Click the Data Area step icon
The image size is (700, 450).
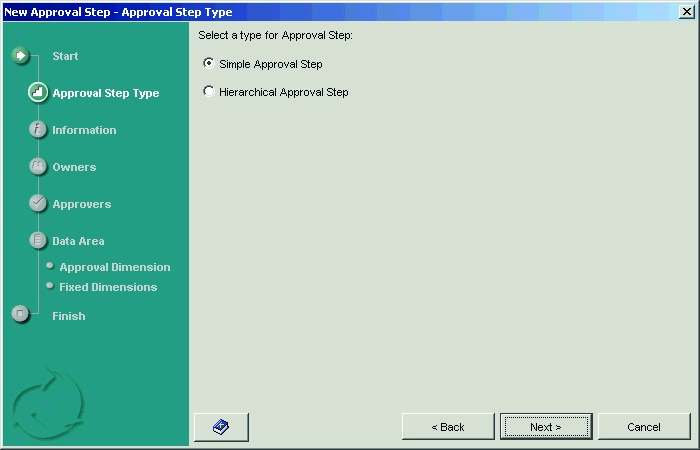pos(38,241)
